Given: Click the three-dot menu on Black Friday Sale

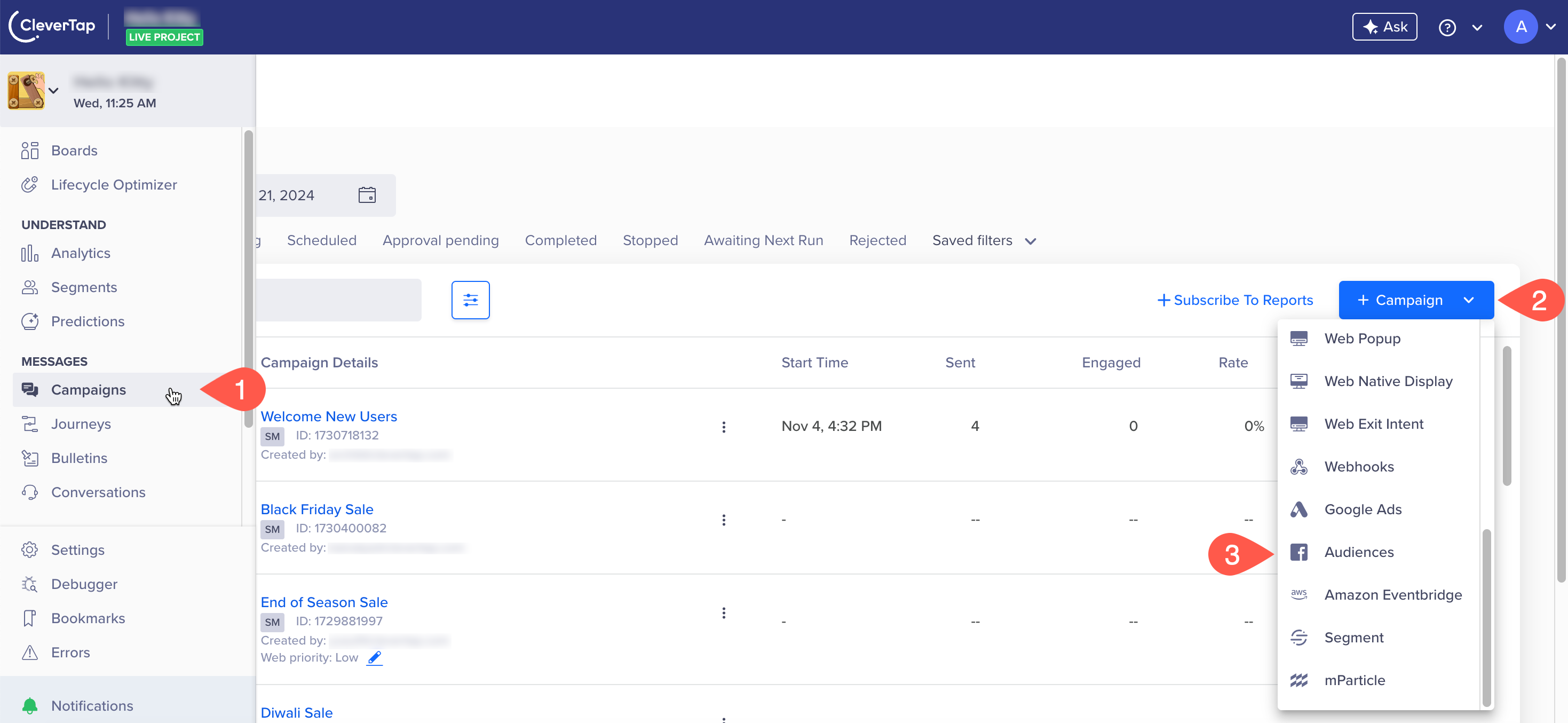Looking at the screenshot, I should [724, 520].
